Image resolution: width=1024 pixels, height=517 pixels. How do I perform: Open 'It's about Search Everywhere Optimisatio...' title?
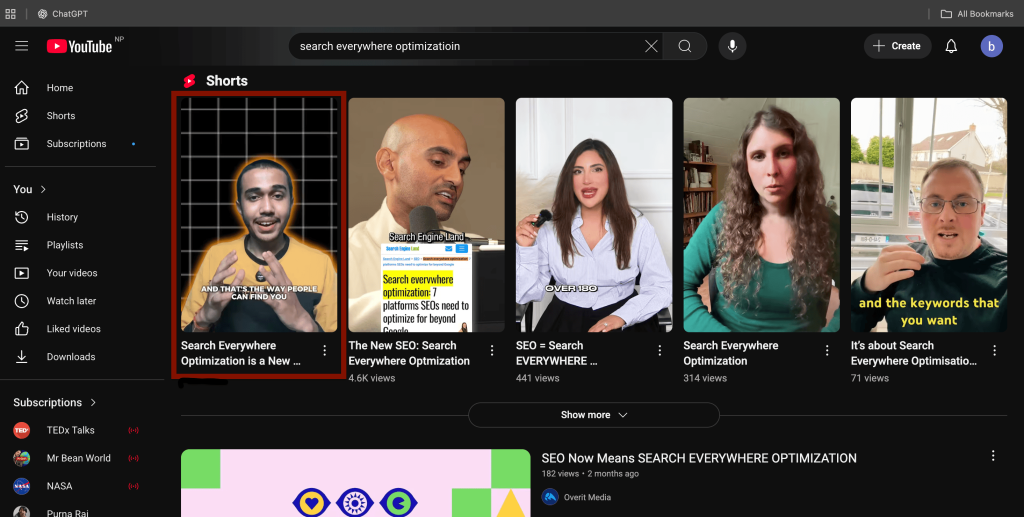point(914,353)
